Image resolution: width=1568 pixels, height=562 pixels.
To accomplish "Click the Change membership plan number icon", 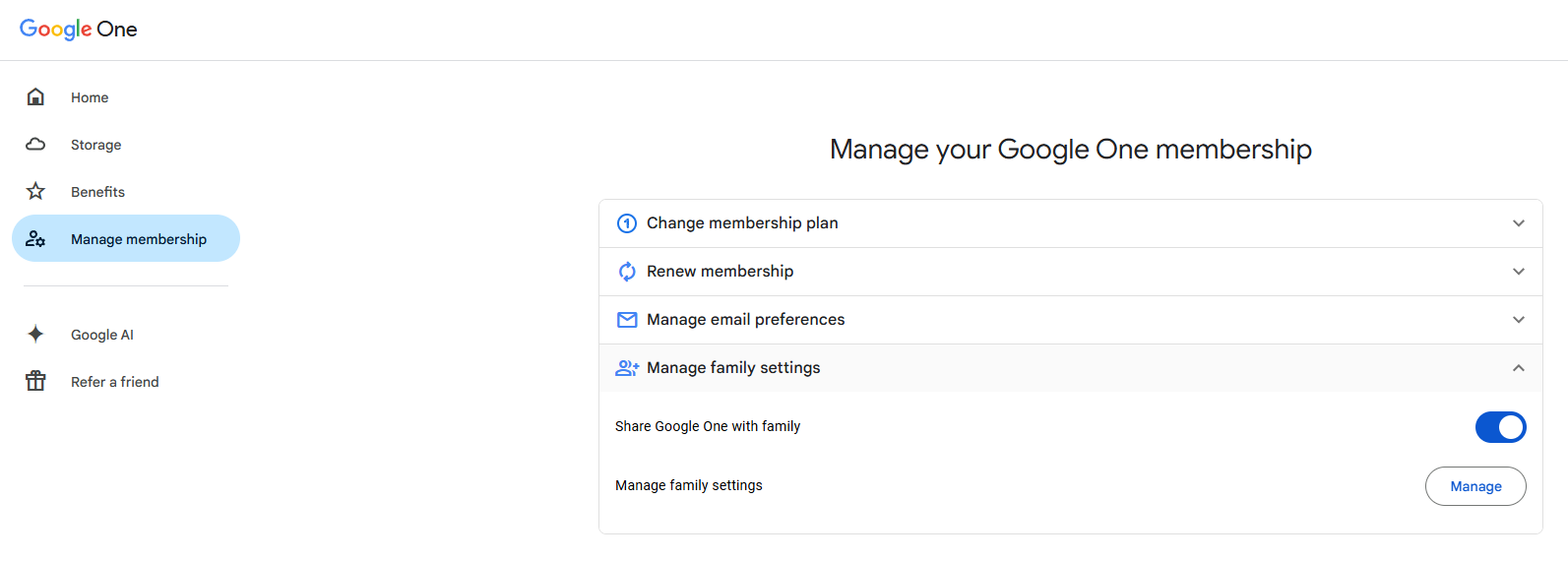I will [627, 223].
